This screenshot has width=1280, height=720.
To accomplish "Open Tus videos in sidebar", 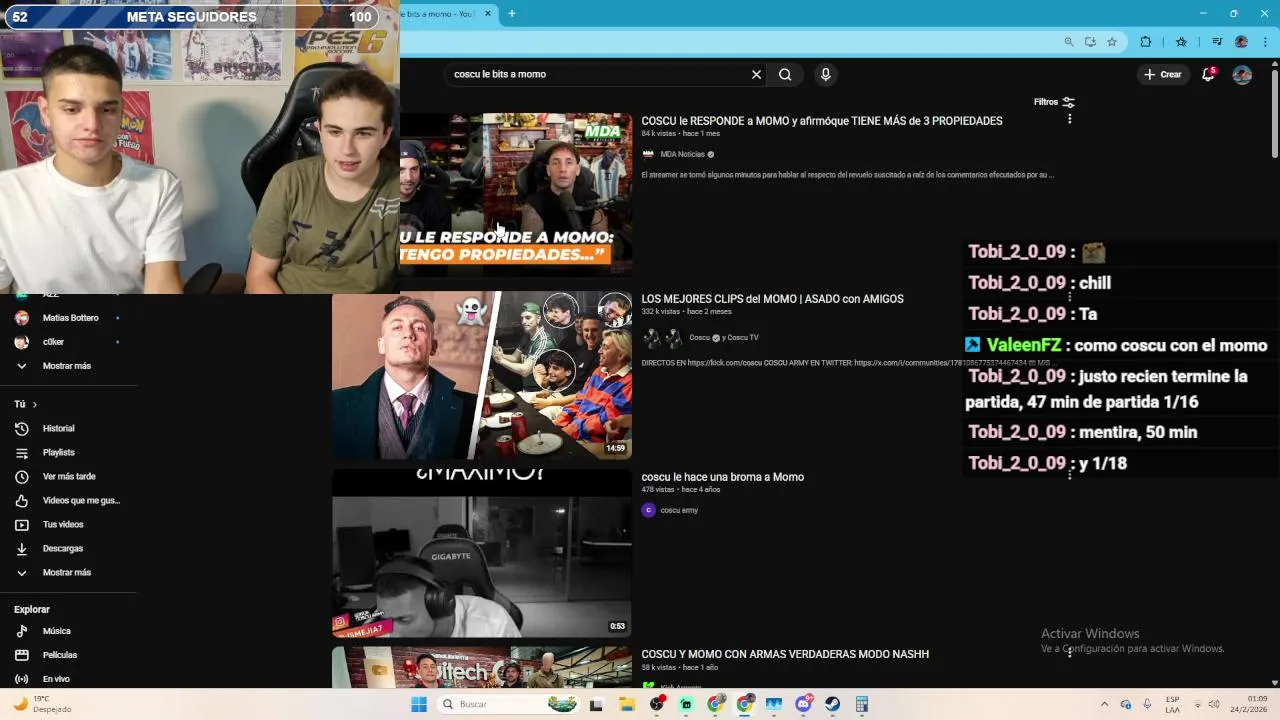I will (x=69, y=524).
